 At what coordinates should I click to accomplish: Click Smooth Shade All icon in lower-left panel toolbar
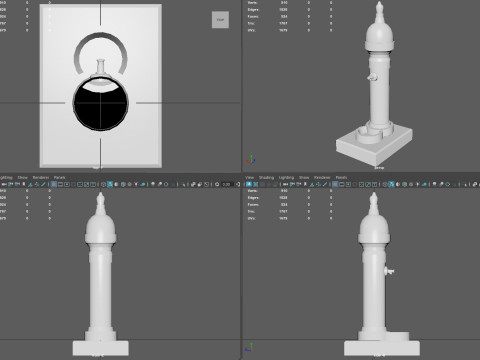pyautogui.click(x=110, y=184)
